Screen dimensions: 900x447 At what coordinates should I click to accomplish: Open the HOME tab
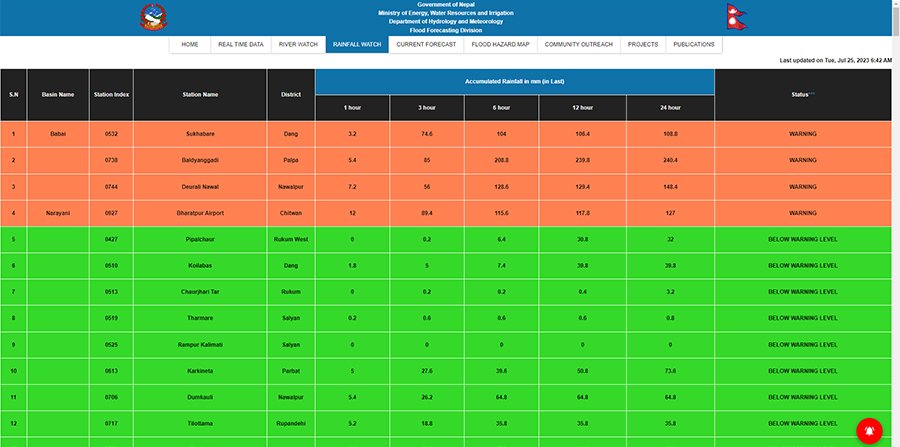[190, 45]
